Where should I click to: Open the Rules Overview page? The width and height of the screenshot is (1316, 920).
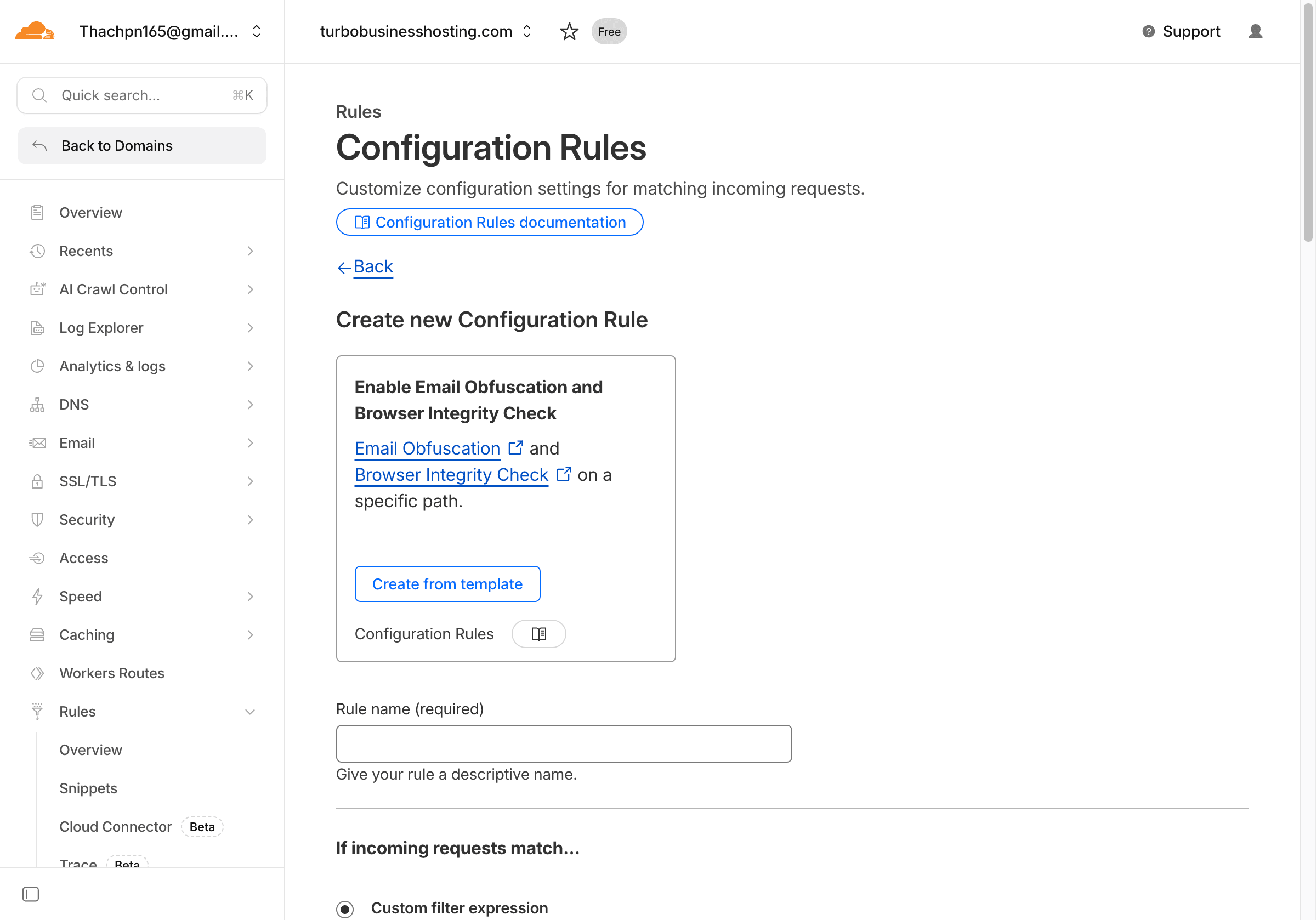pos(90,749)
